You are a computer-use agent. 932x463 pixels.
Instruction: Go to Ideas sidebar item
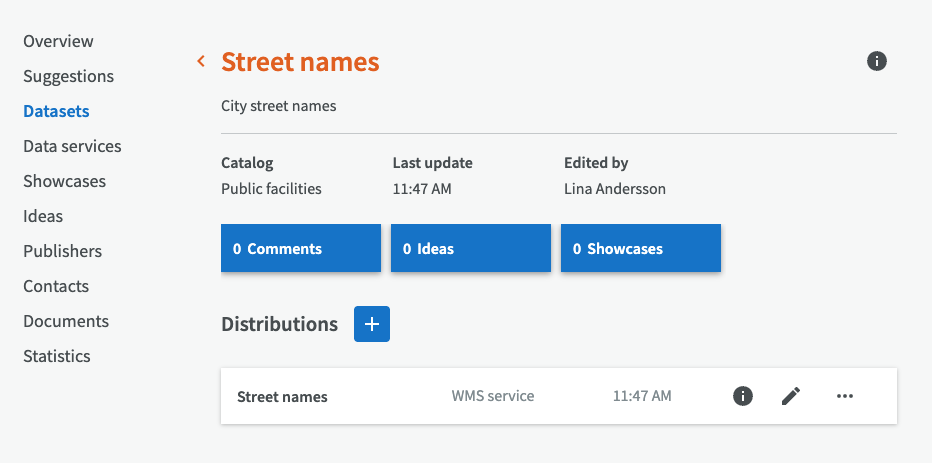43,216
